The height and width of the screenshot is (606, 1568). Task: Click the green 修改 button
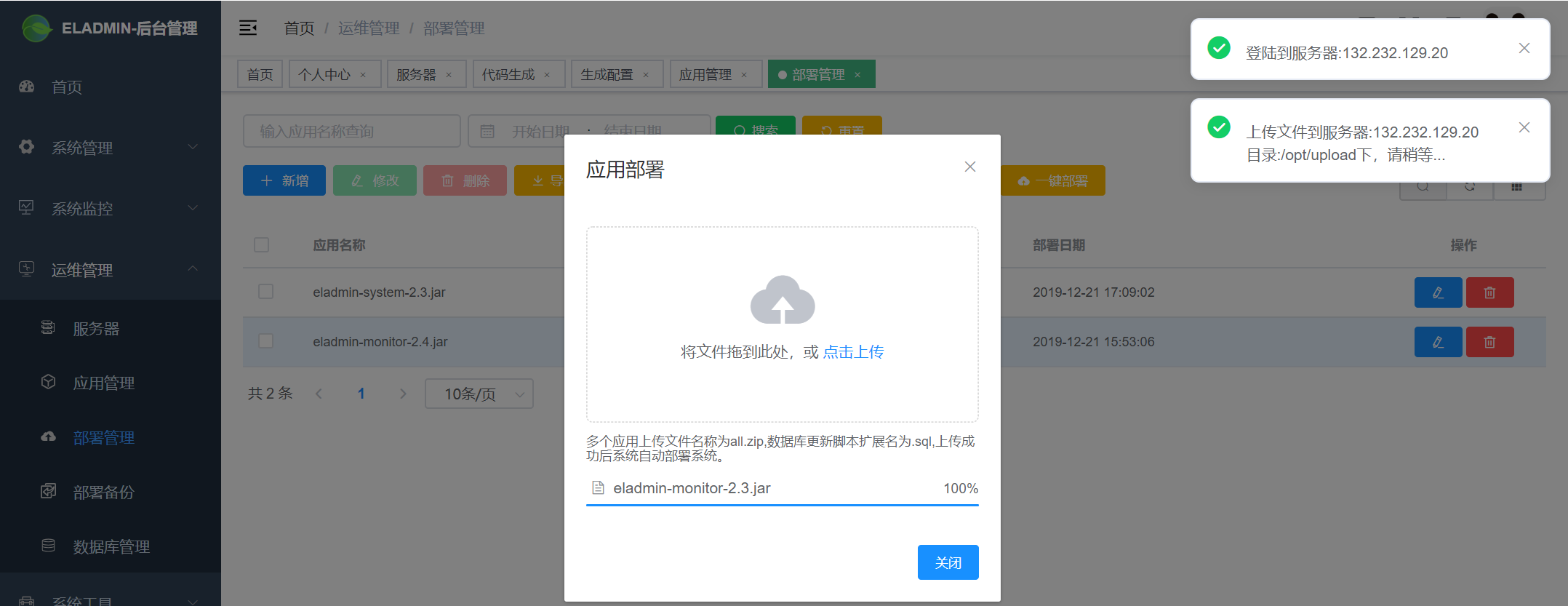pyautogui.click(x=375, y=180)
